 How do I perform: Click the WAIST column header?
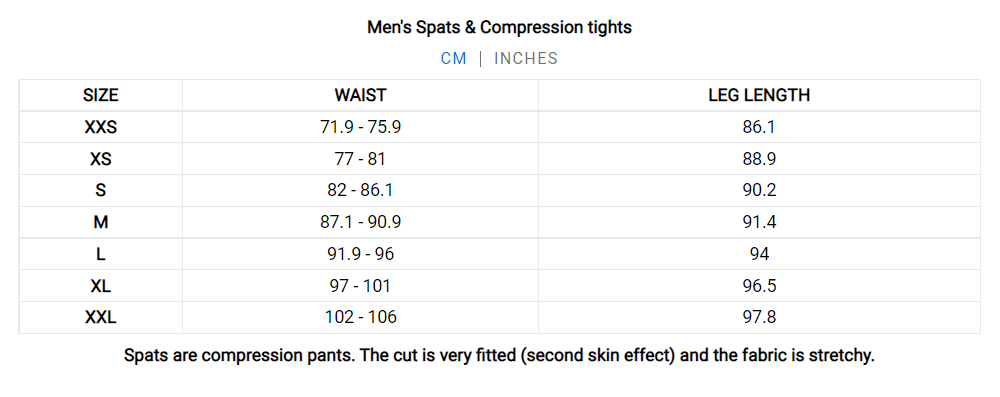pyautogui.click(x=360, y=95)
